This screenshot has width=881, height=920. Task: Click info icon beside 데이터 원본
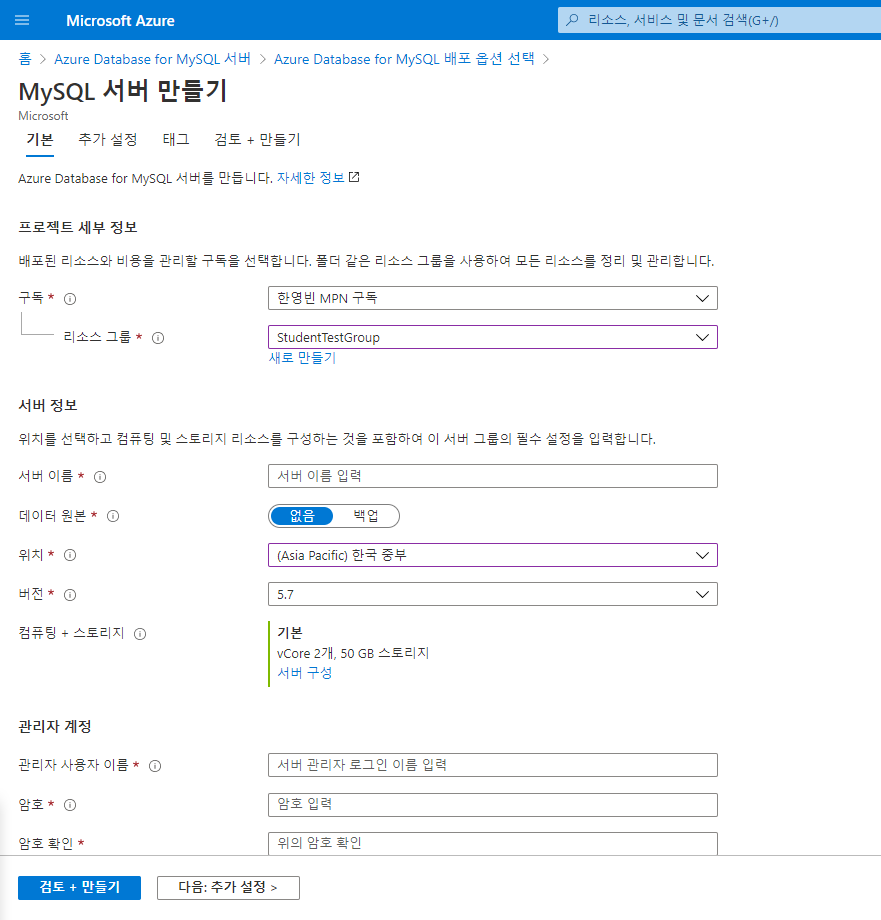pos(113,516)
